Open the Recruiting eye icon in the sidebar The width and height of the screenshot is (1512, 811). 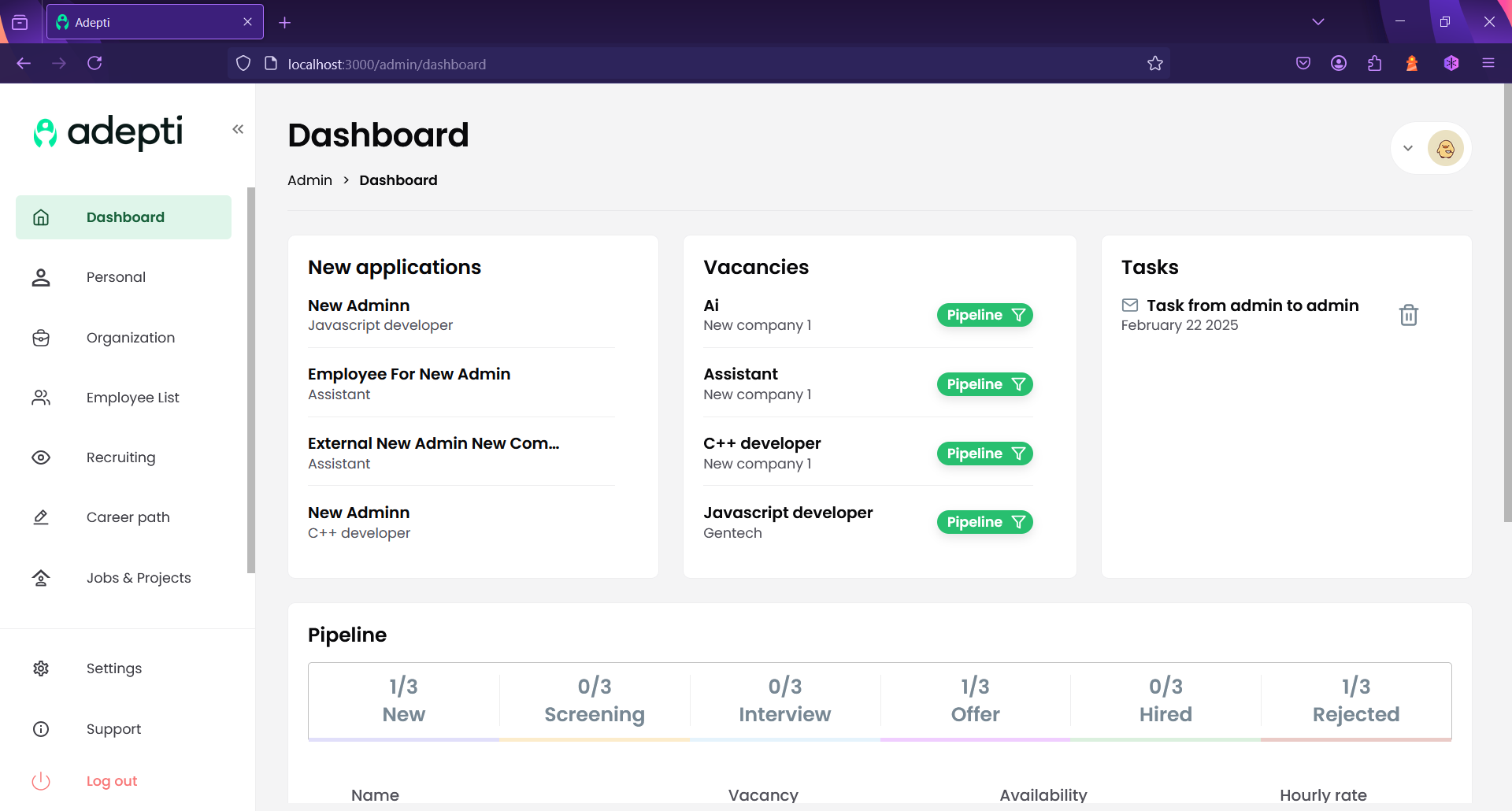pos(41,457)
